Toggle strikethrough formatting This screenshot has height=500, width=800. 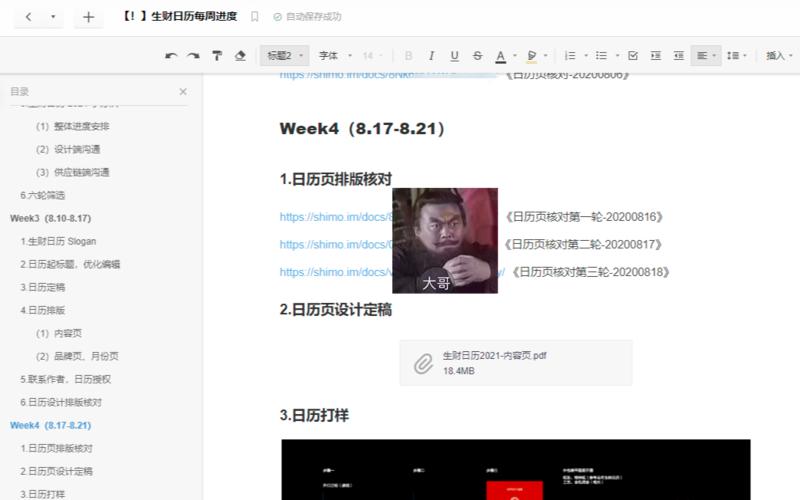478,56
